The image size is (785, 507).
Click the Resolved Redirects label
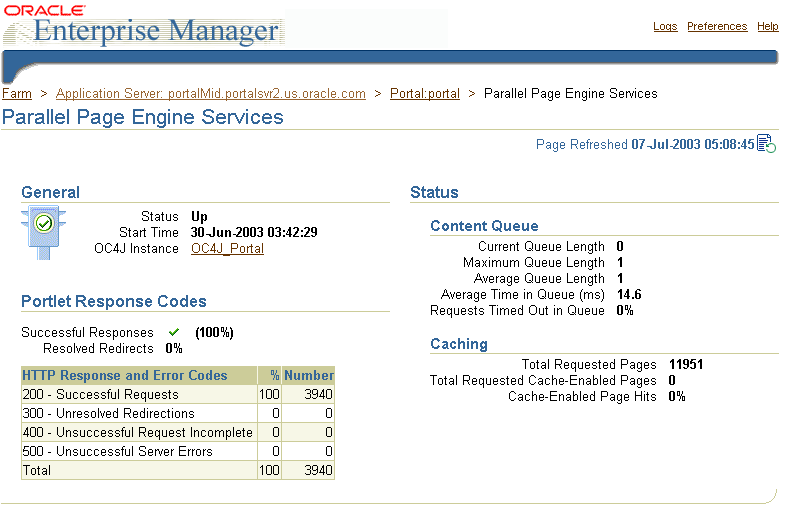click(98, 348)
